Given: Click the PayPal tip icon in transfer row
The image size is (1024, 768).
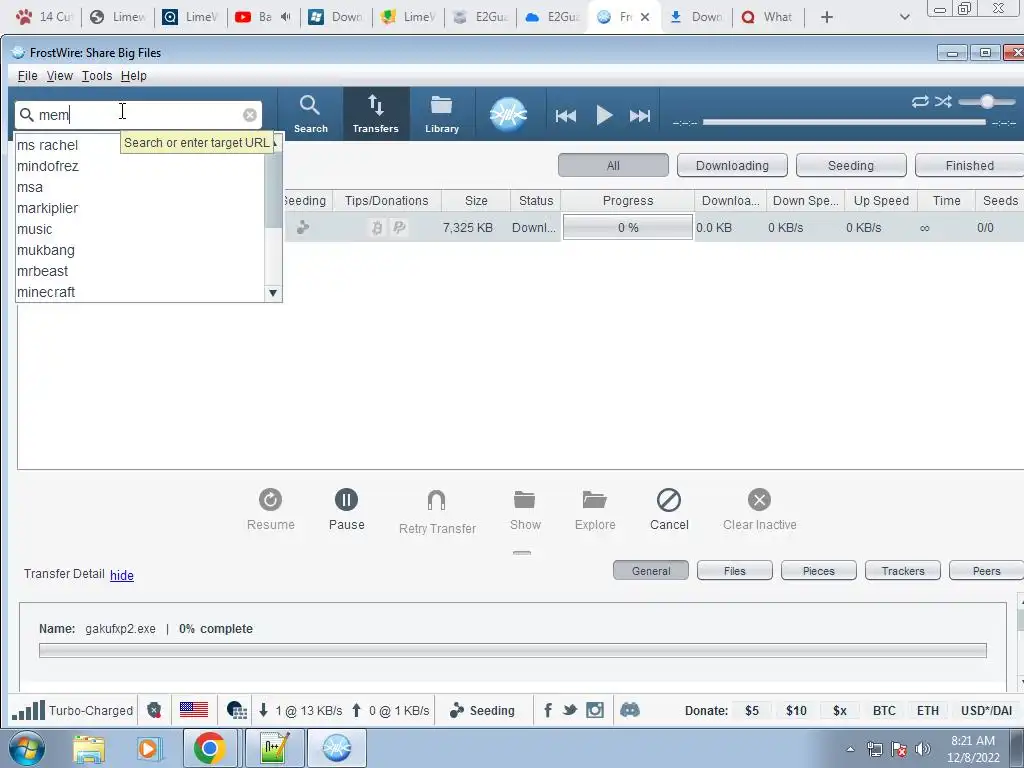Looking at the screenshot, I should tap(399, 228).
